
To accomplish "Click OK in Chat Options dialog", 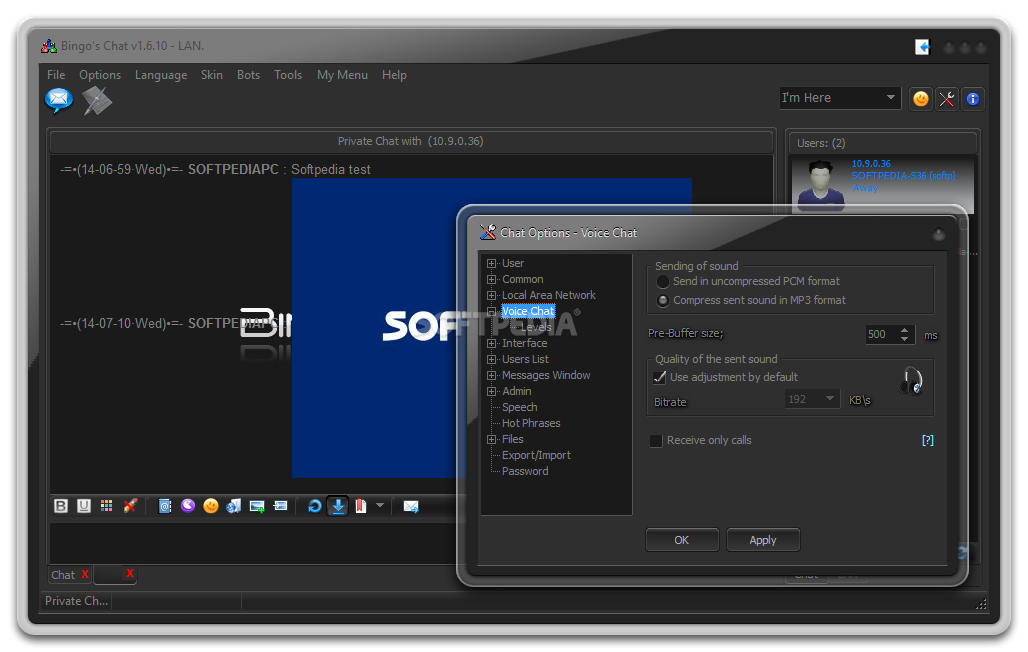I will (682, 540).
